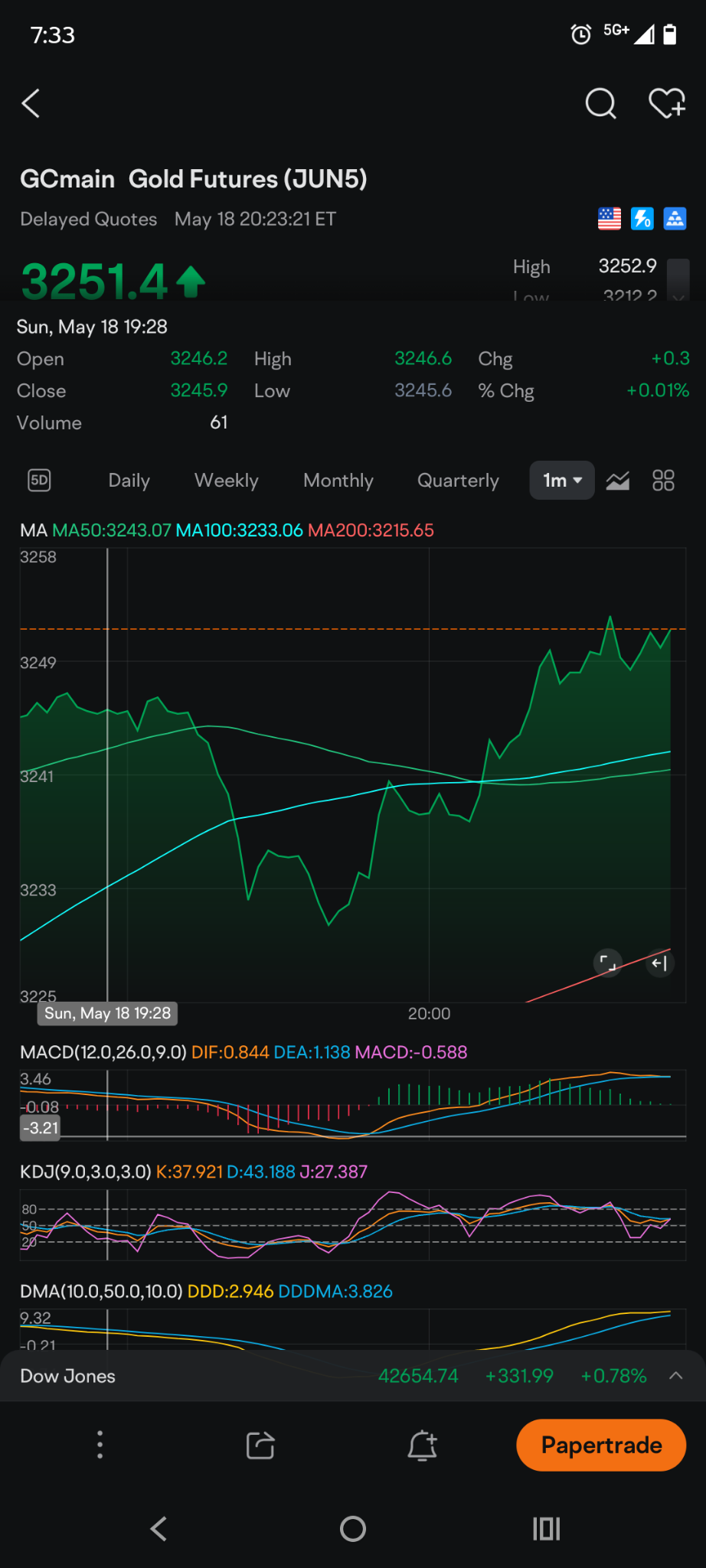Tap the 20:00 time axis label

pos(429,1013)
